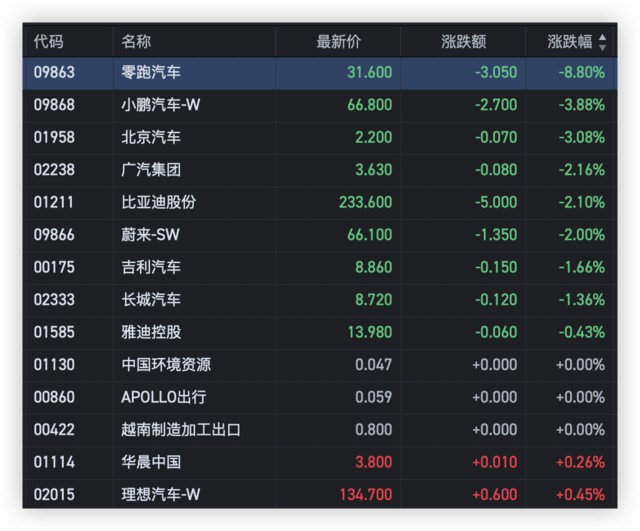Sort by 涨跌幅 column header text
The width and height of the screenshot is (640, 531).
[569, 42]
